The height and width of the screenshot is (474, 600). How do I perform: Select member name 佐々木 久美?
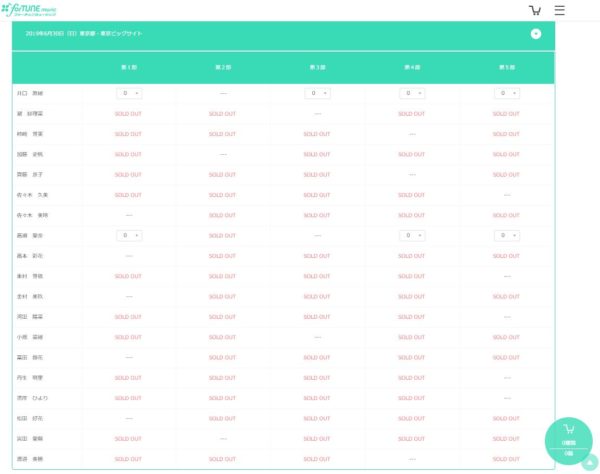[32, 195]
